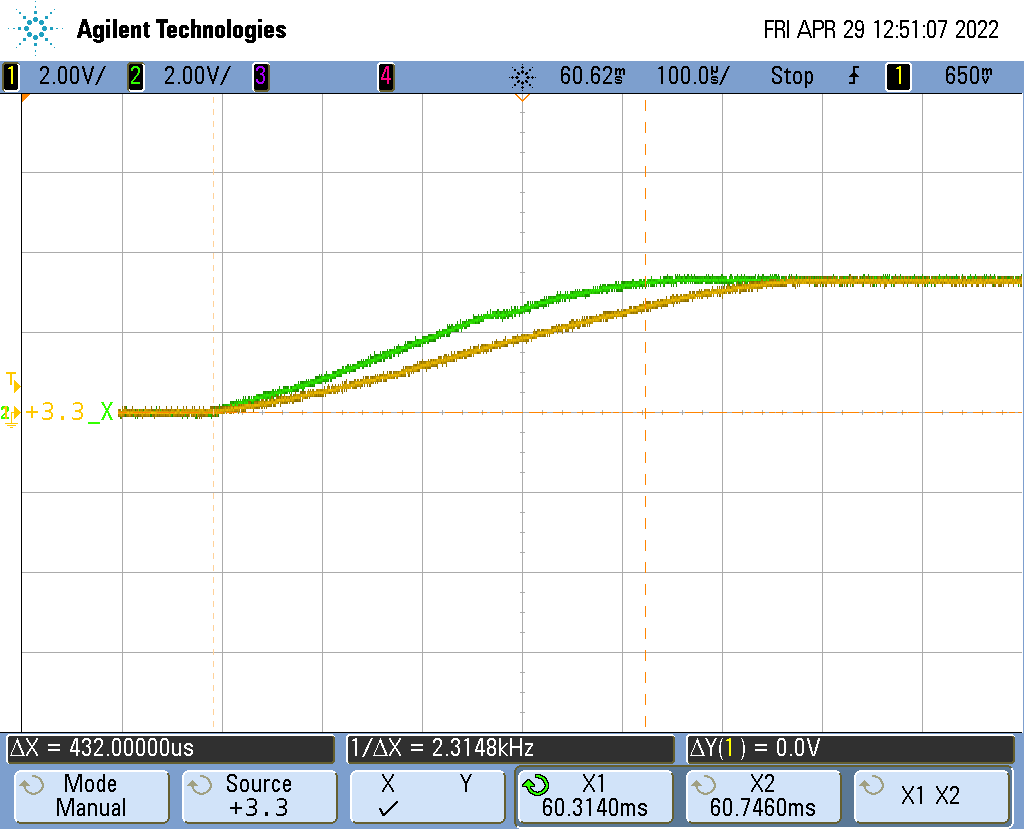
Task: Select the X2 60.7460ms cursor softkey
Action: tap(763, 796)
